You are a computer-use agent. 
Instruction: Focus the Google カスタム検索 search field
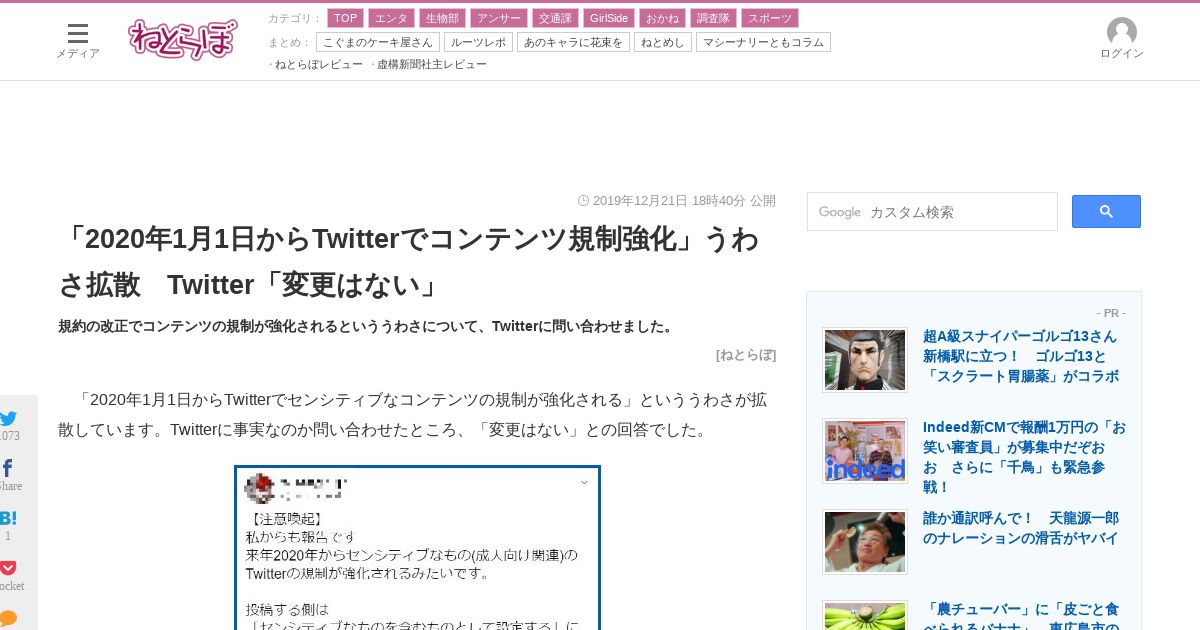coord(932,212)
